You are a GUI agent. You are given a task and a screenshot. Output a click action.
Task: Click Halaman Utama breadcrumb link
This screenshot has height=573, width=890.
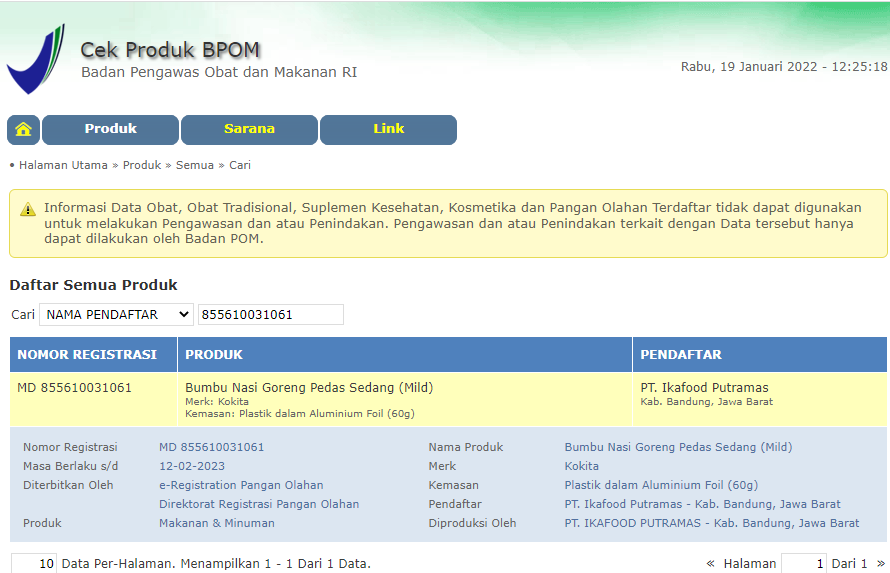point(63,165)
